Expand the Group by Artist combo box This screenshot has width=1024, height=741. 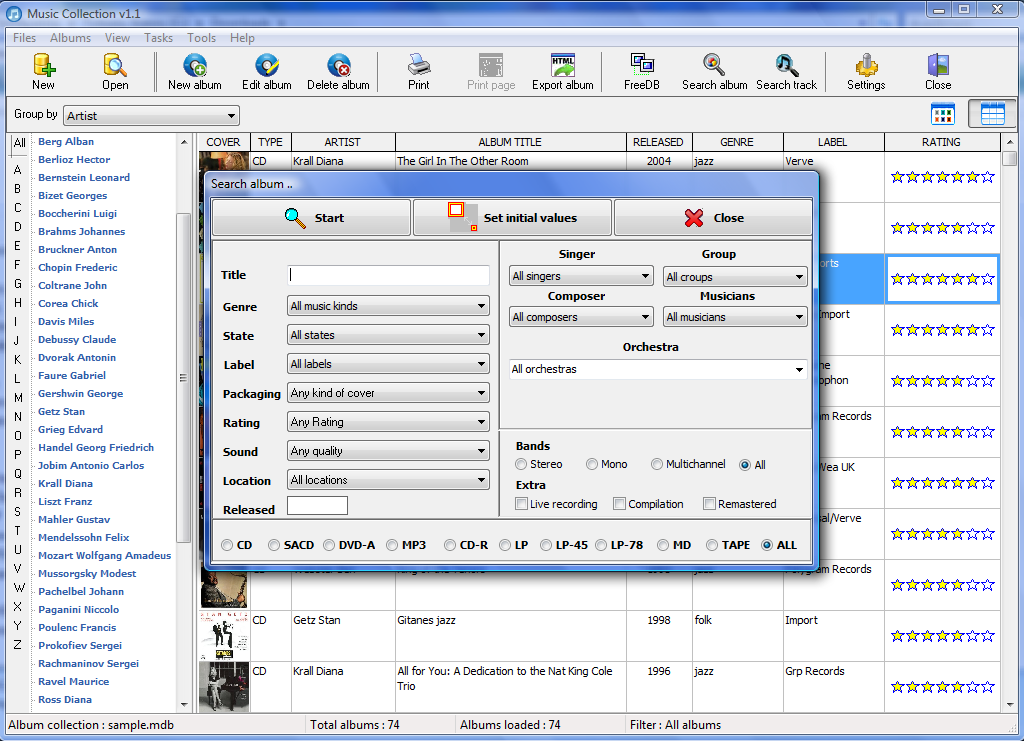(151, 116)
